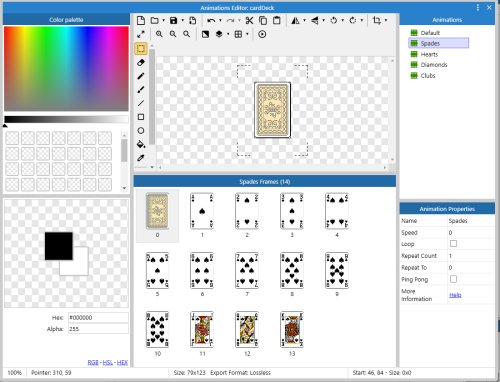The width and height of the screenshot is (500, 382).
Task: Pick the Eyedropper color picker tool
Action: pos(141,158)
